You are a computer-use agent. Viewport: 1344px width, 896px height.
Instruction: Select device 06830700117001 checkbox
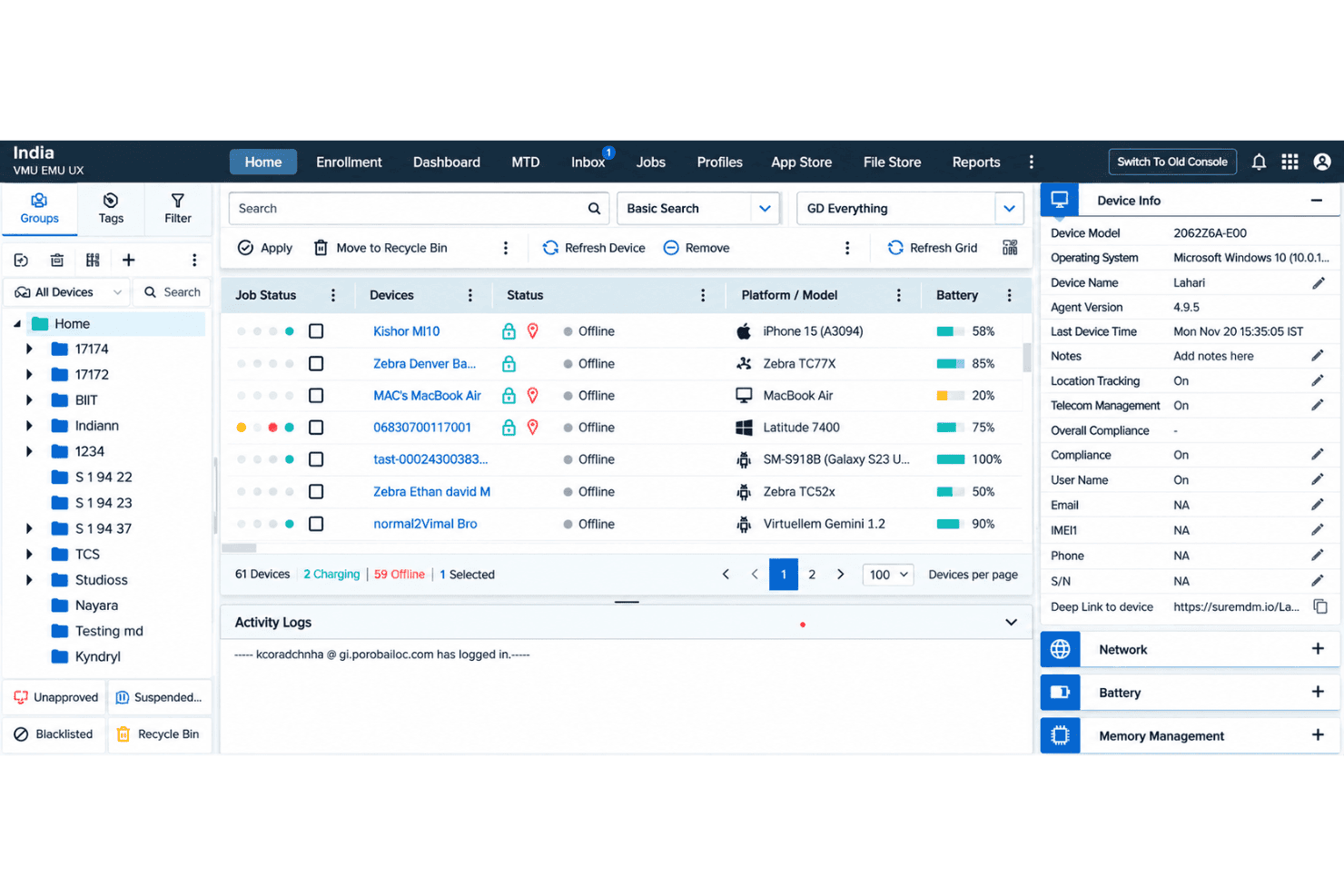[x=316, y=428]
